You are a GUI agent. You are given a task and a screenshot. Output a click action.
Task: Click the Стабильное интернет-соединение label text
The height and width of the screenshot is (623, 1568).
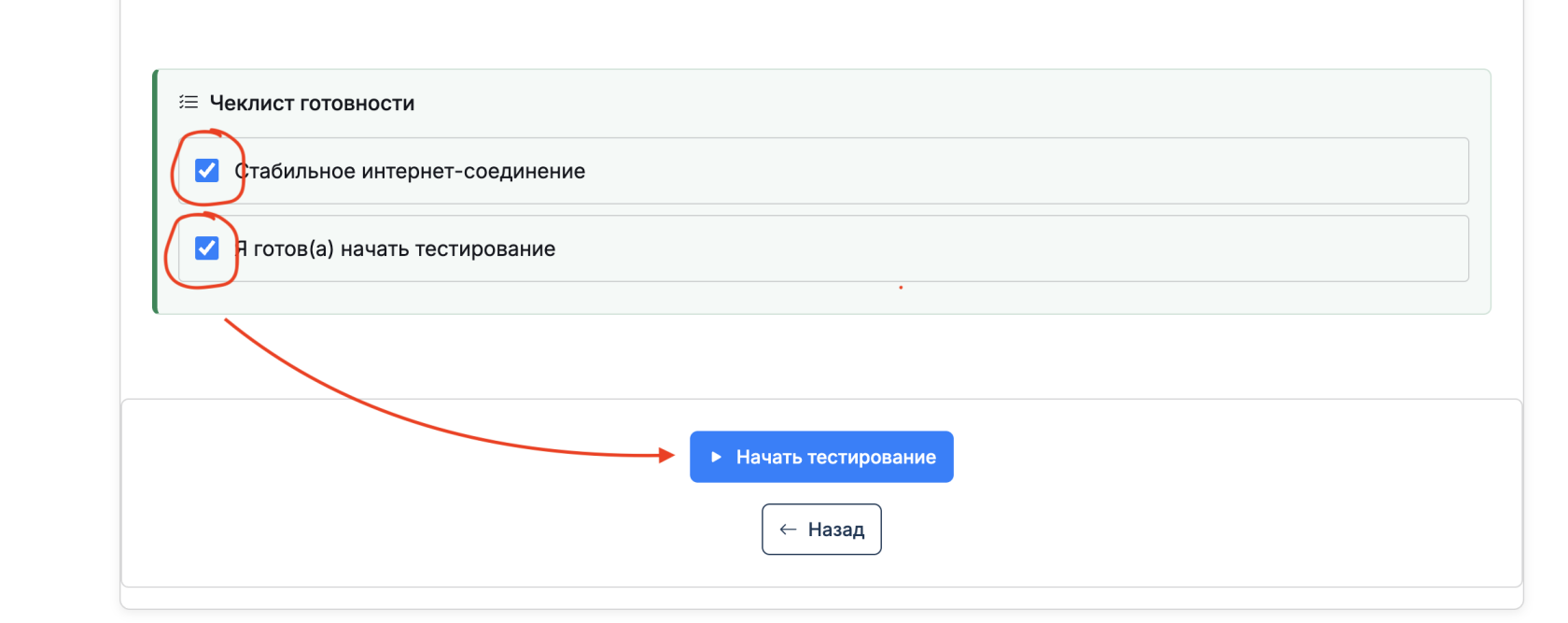(410, 171)
